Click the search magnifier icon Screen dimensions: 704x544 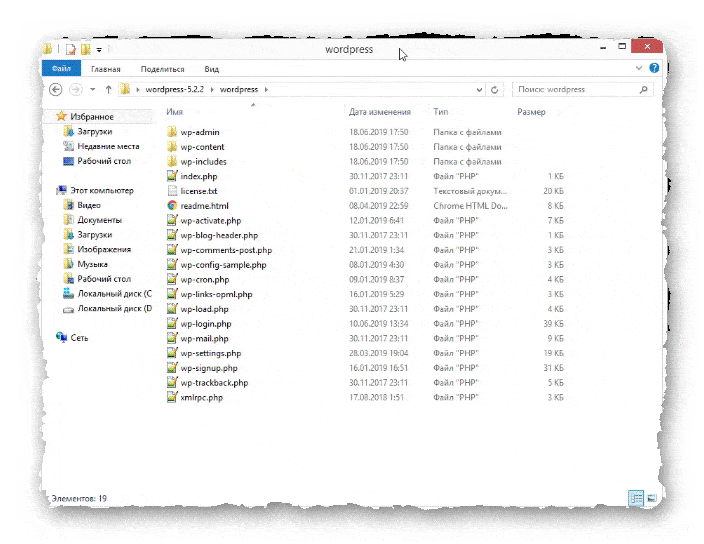[x=643, y=89]
